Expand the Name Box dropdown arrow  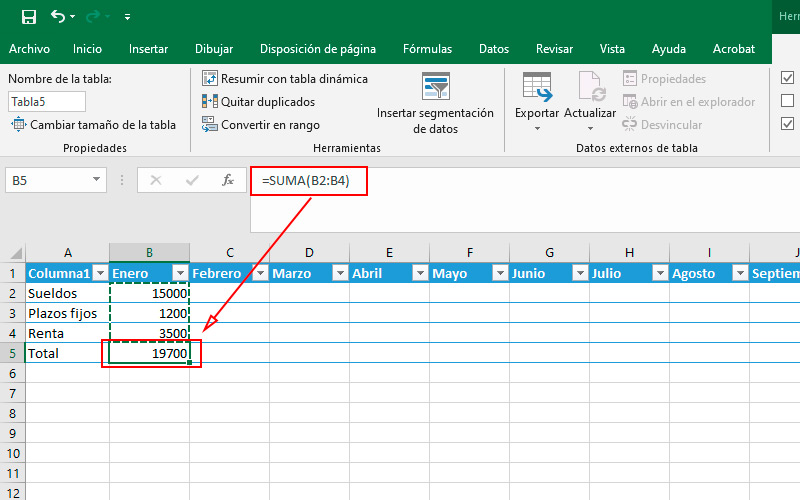click(97, 180)
